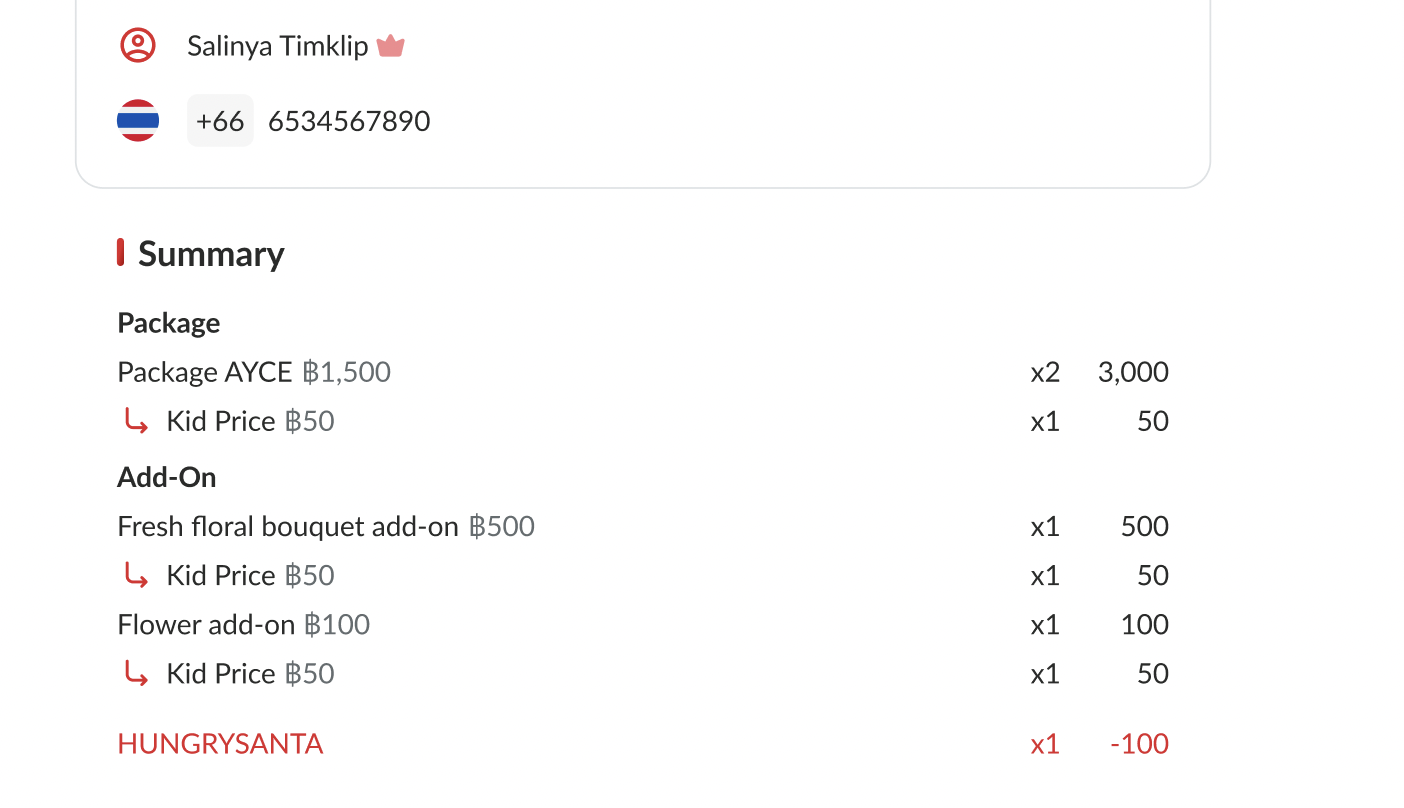Image resolution: width=1404 pixels, height=808 pixels.
Task: Click the customer name Salinya Timklip
Action: pos(277,46)
